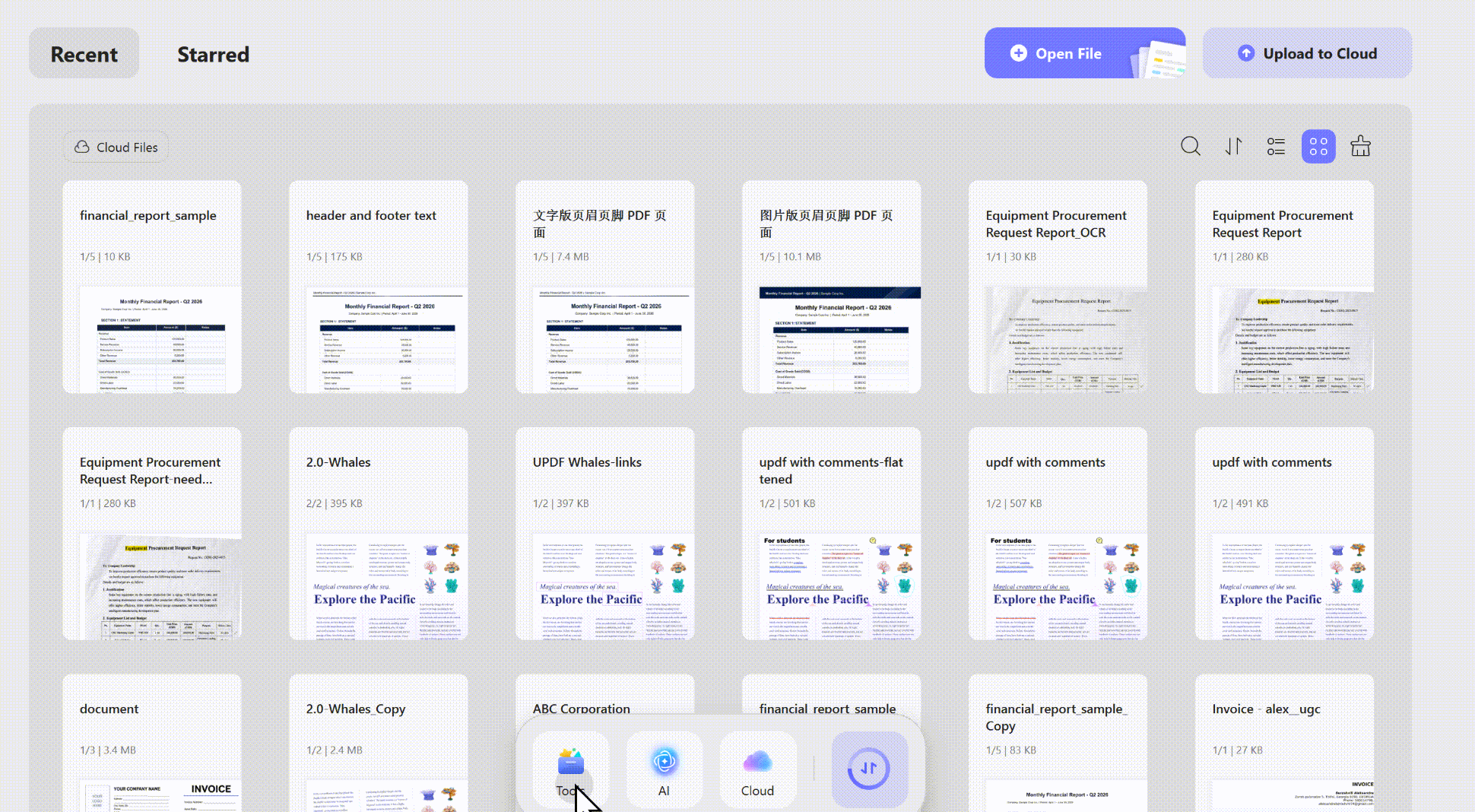Image resolution: width=1475 pixels, height=812 pixels.
Task: Open the Cloud icon in bottom dock
Action: pos(757,769)
